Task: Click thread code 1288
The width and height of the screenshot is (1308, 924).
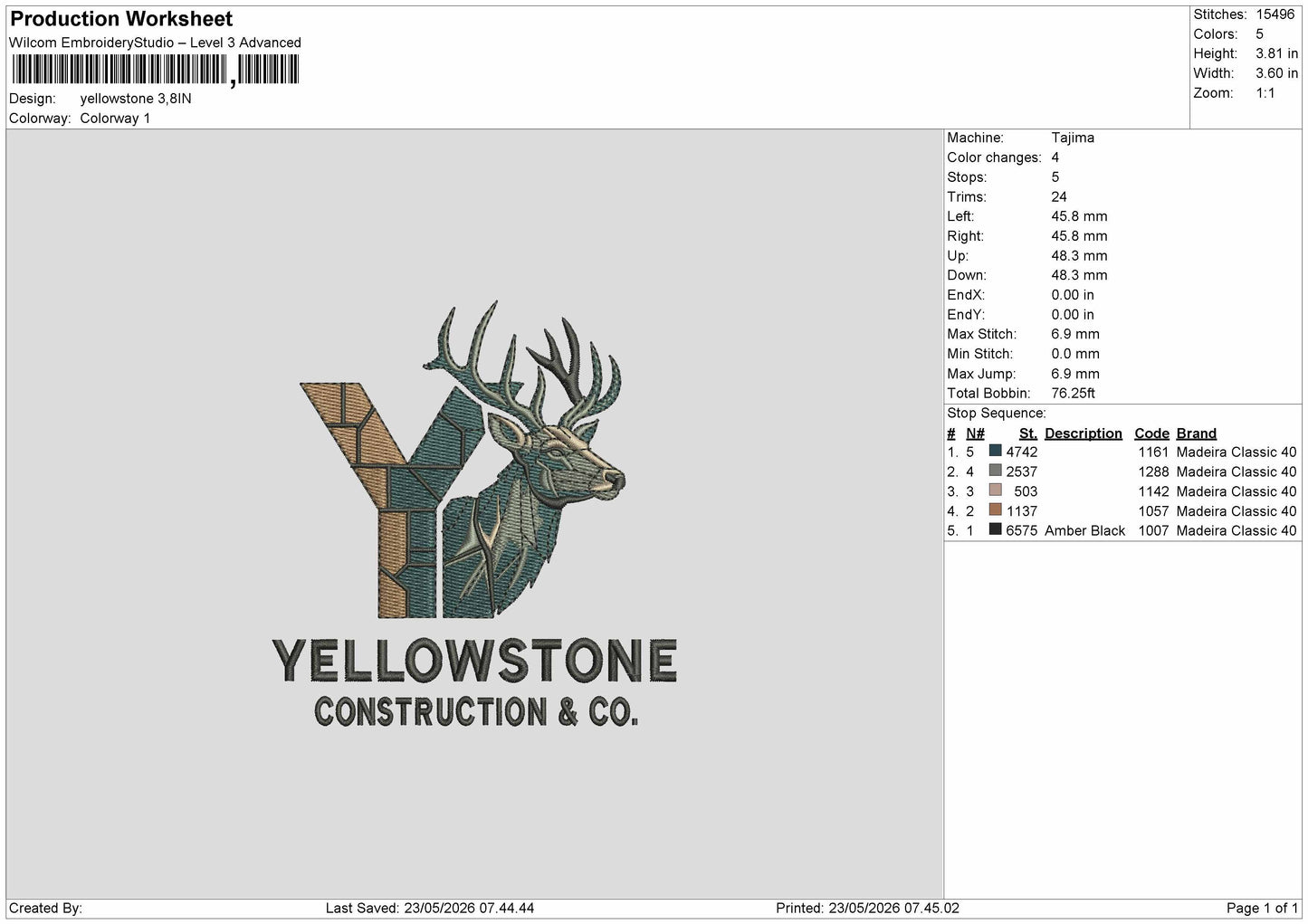Action: point(1154,472)
